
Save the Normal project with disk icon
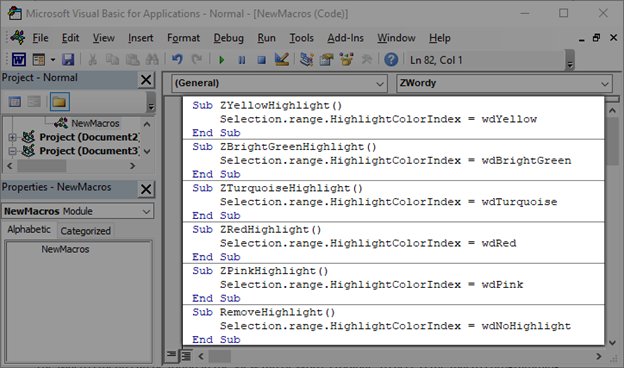68,60
